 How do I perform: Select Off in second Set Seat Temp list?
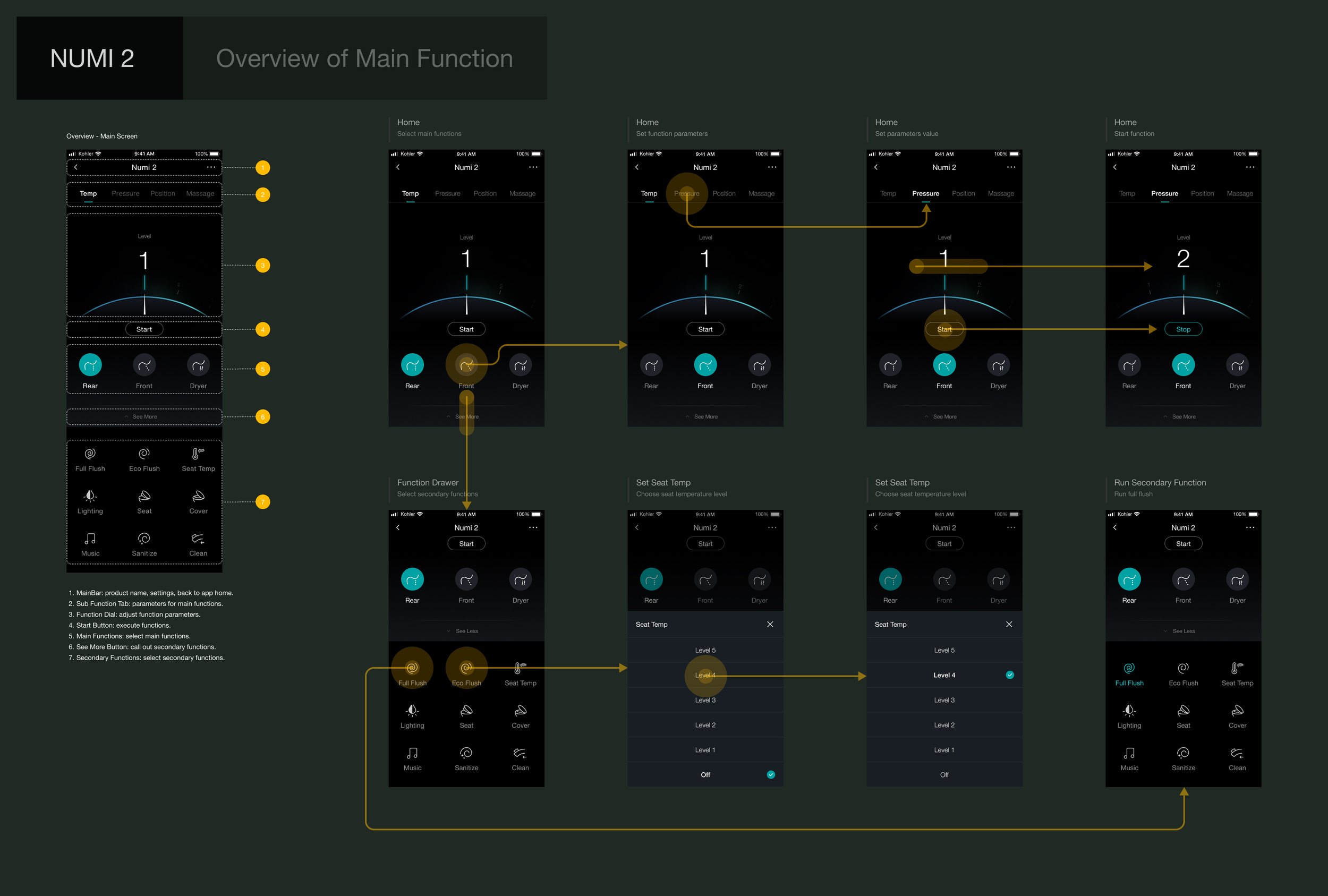(944, 775)
